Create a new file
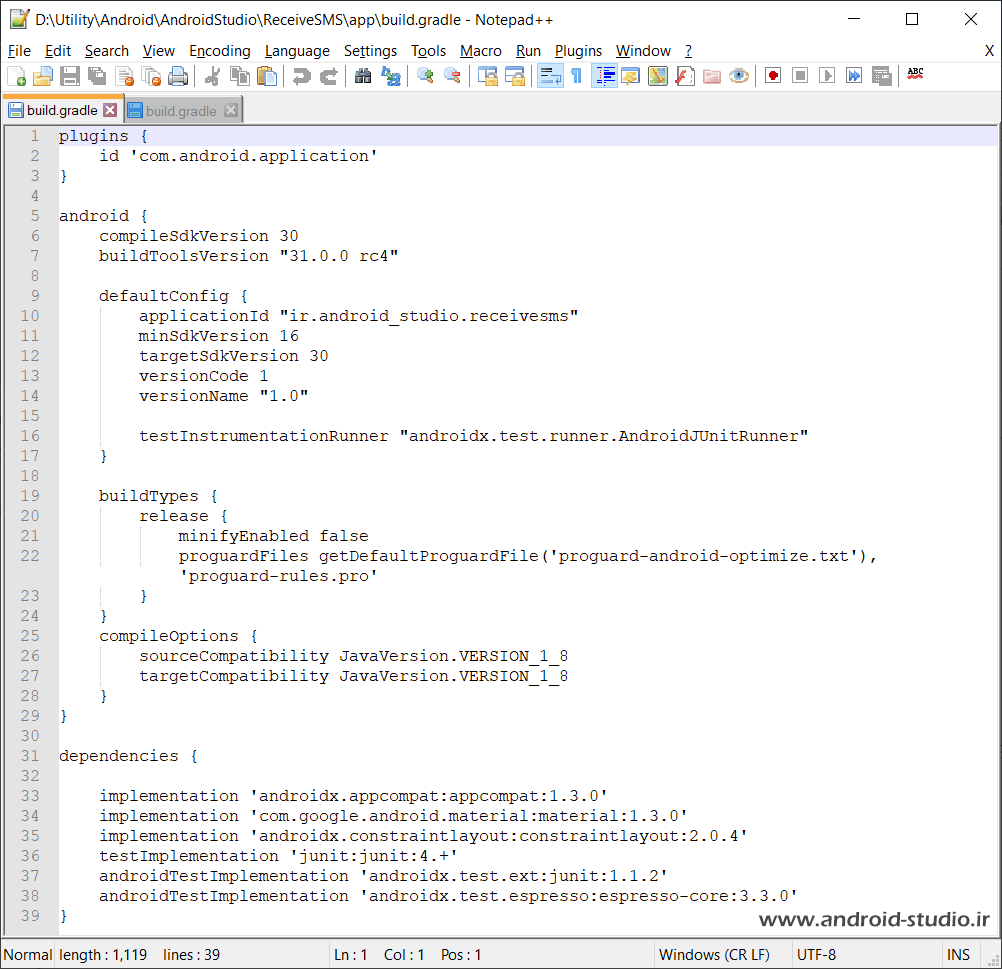The width and height of the screenshot is (1002, 969). pyautogui.click(x=17, y=74)
